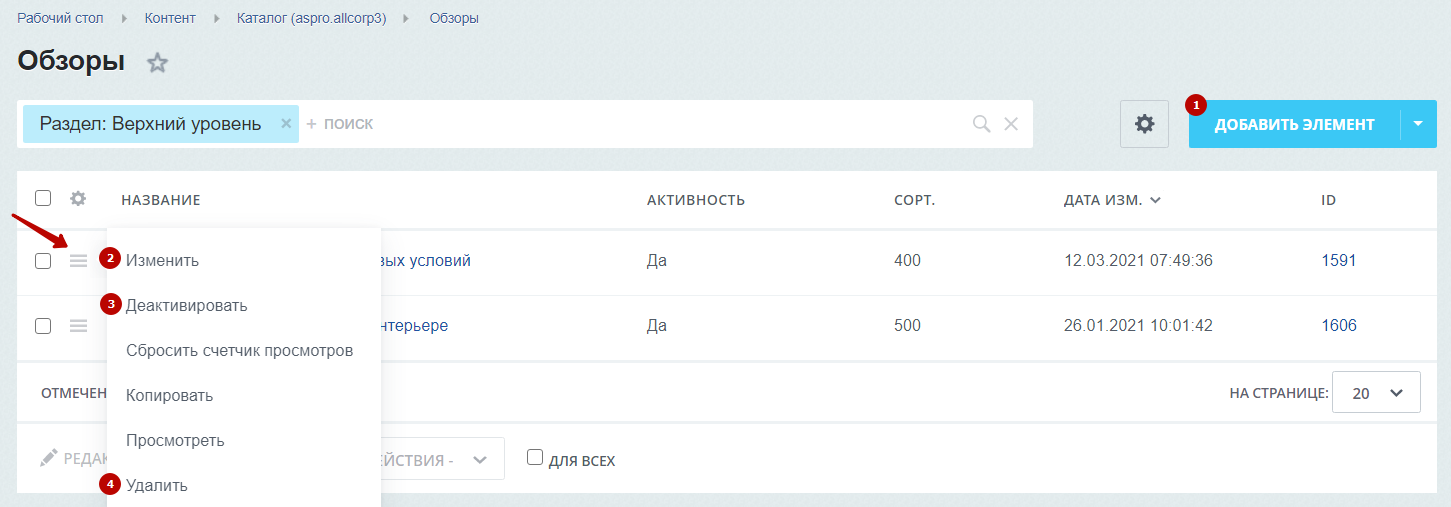Open the 'На странице' 20 dropdown
Image resolution: width=1451 pixels, height=507 pixels.
point(1375,393)
